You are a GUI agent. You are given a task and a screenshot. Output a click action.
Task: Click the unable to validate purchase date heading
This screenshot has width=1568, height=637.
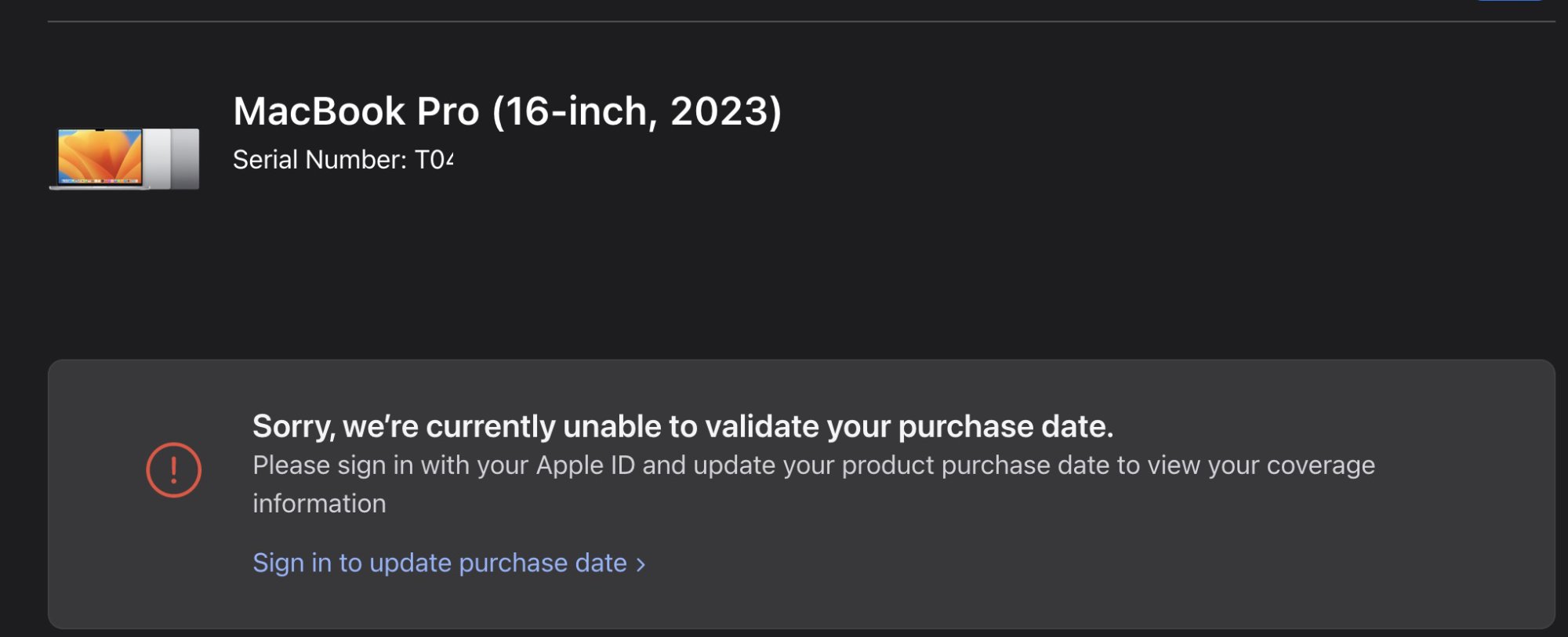click(682, 426)
